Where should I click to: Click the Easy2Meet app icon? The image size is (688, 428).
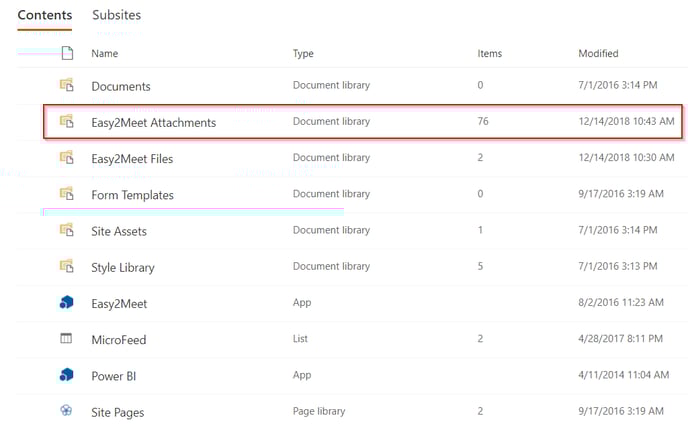[x=66, y=302]
